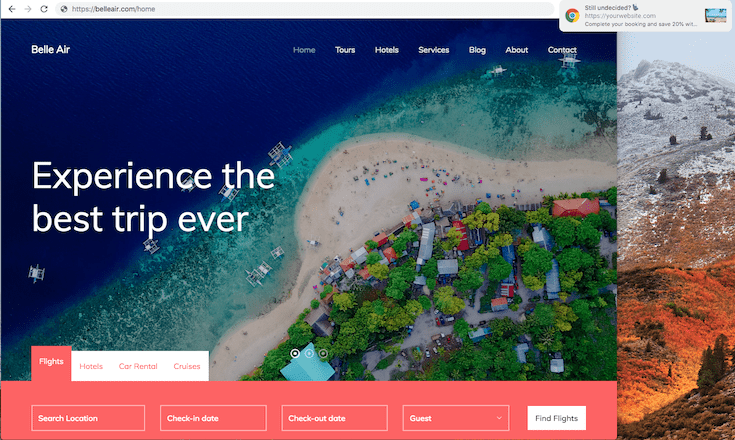Viewport: 735px width, 440px height.
Task: Switch to the Hotels search tab
Action: (x=91, y=366)
